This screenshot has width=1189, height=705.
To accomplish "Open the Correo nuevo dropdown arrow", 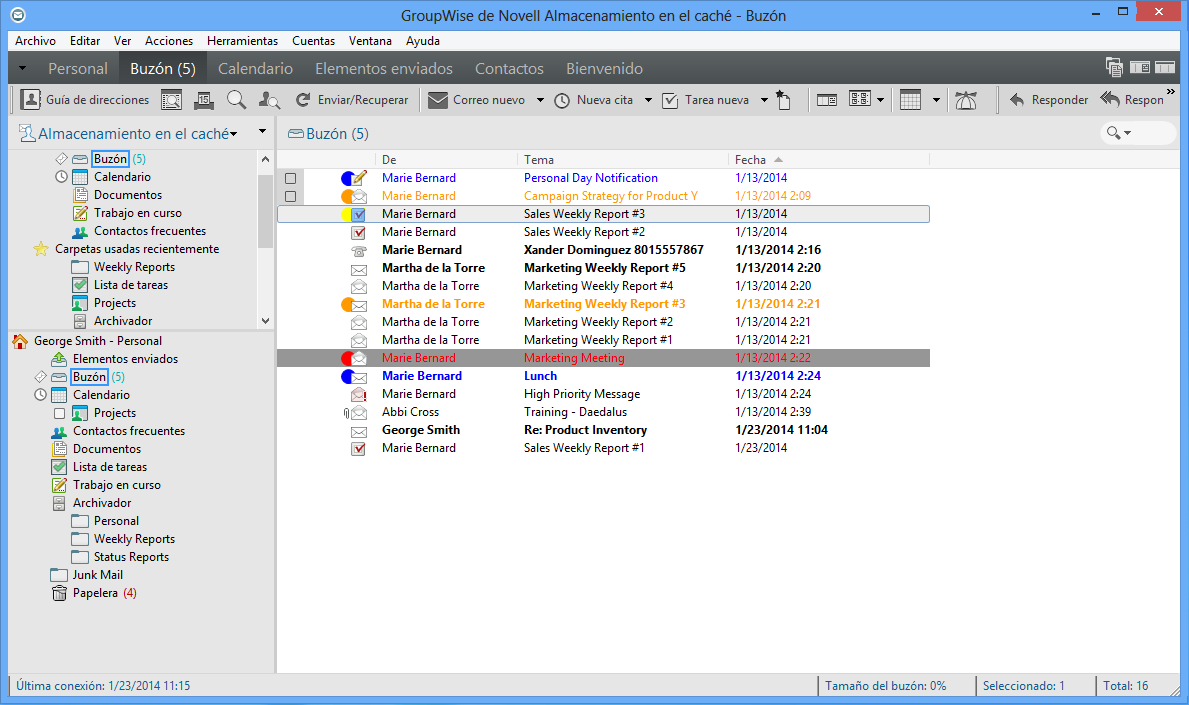I will click(540, 100).
